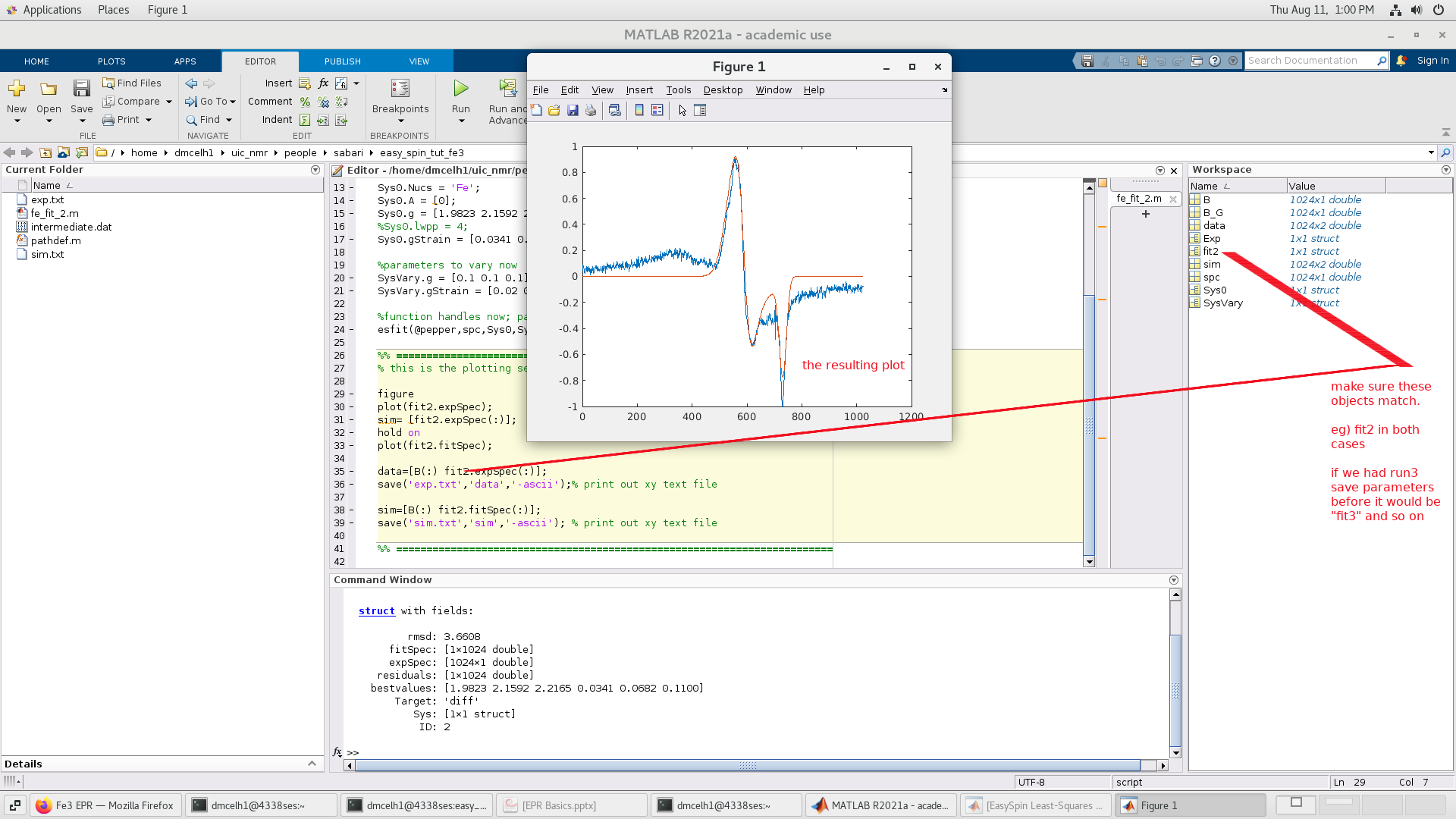Click the editor vertical scrollbar thumb
The width and height of the screenshot is (1456, 819).
pyautogui.click(x=1089, y=425)
